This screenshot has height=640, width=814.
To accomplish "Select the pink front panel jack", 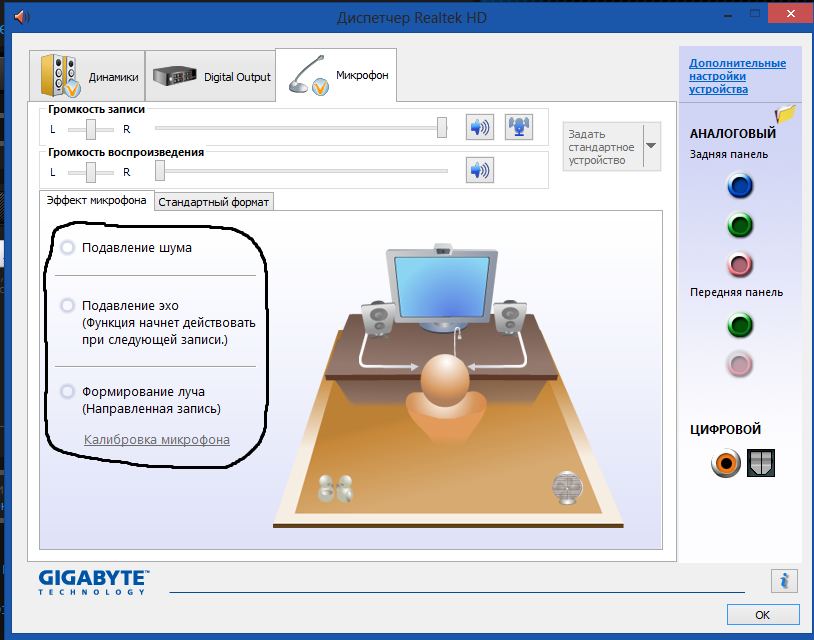I will point(740,364).
